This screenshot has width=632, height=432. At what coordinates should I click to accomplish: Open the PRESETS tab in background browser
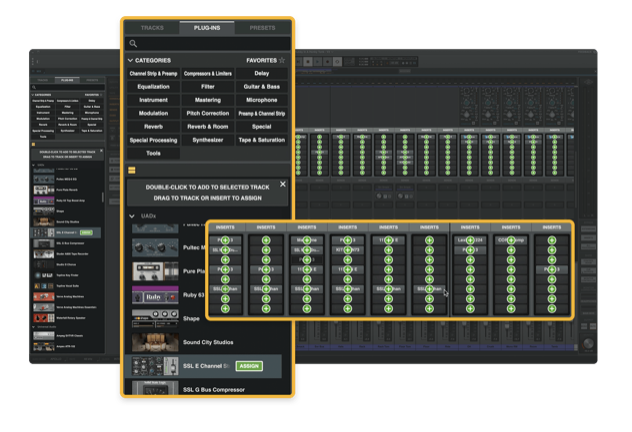(x=92, y=80)
